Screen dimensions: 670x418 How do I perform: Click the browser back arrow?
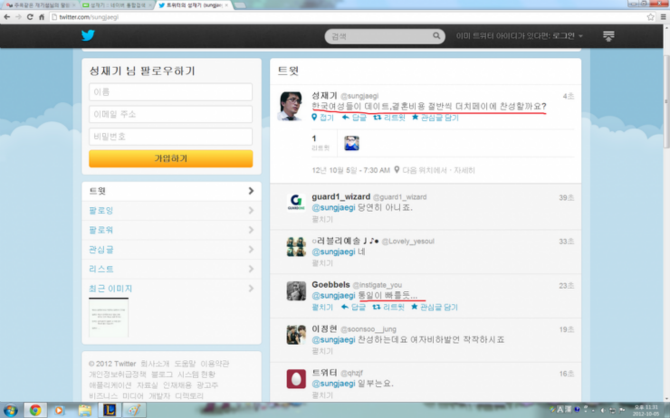click(7, 17)
